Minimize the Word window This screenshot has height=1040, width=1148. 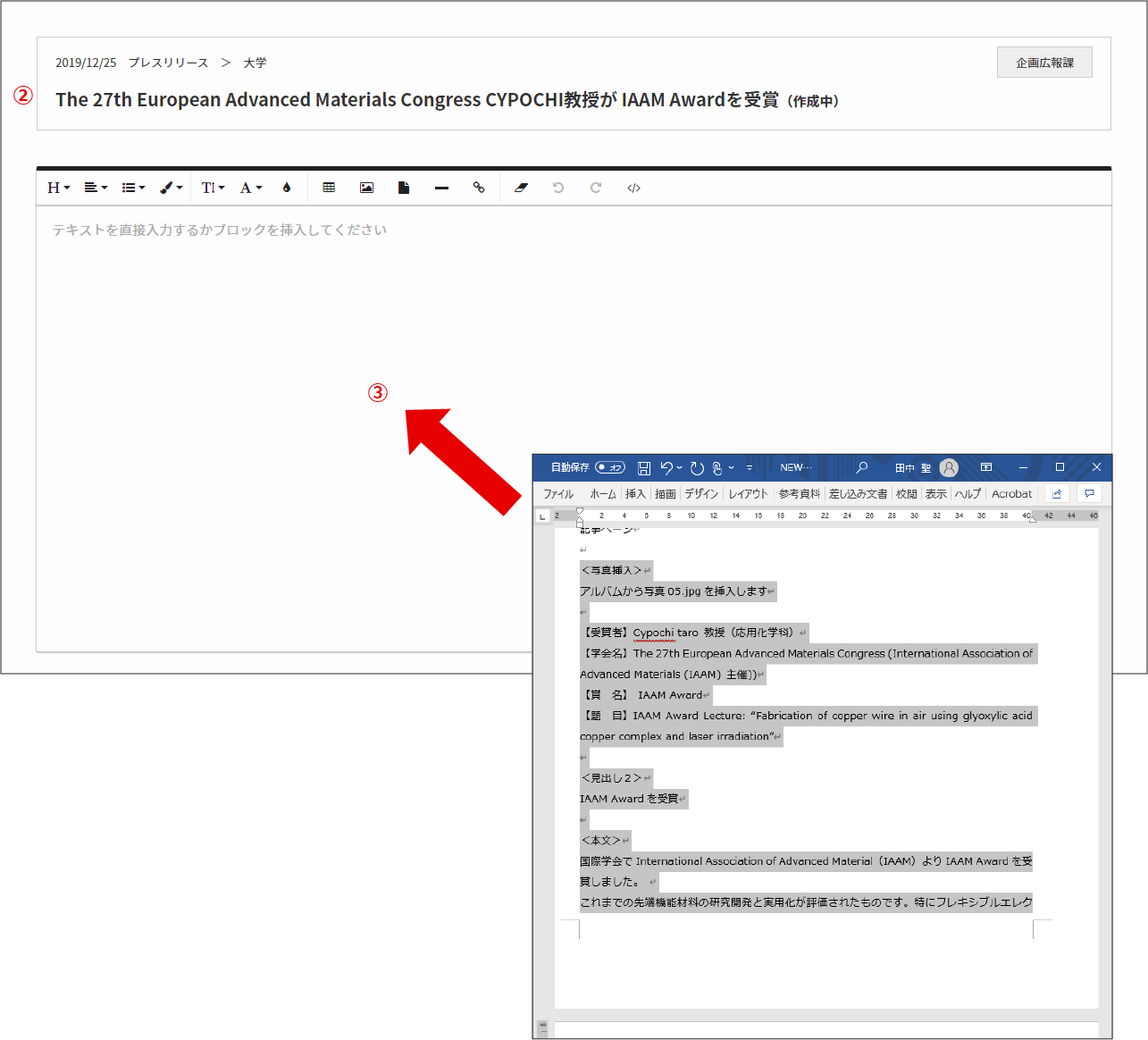(1023, 467)
